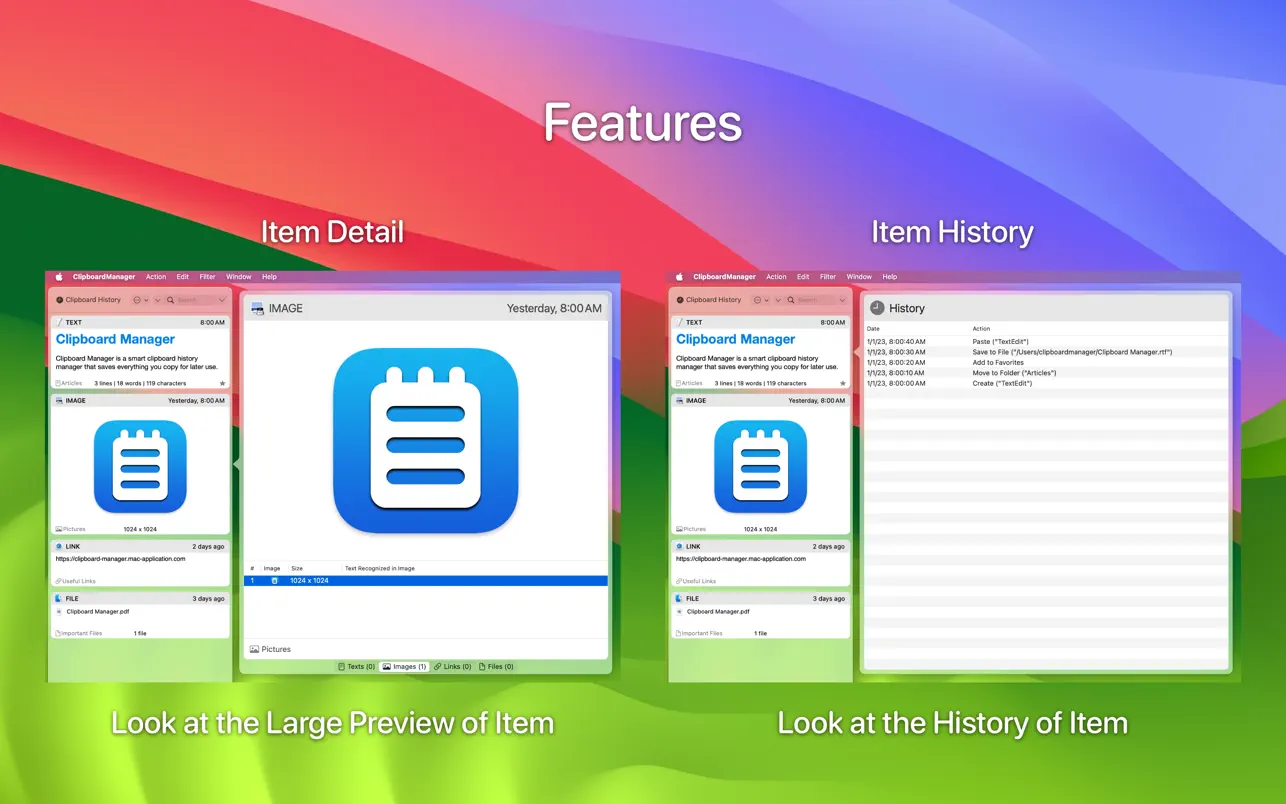Click sort chevron beside search, Item Detail window
Image resolution: width=1286 pixels, height=804 pixels.
pyautogui.click(x=157, y=300)
